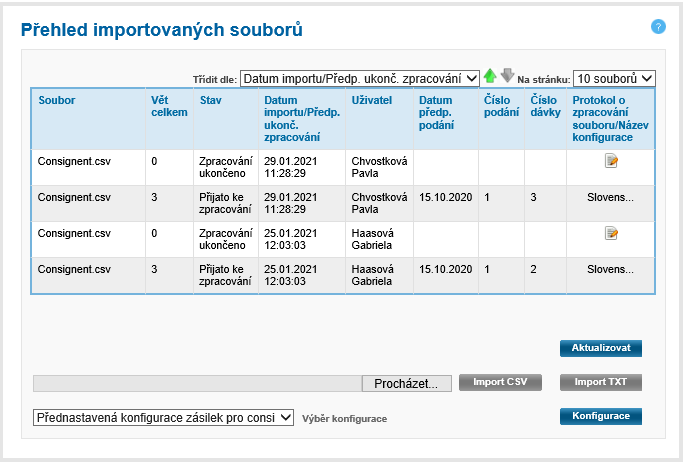The height and width of the screenshot is (465, 685).
Task: Open the preset configuration dropdown
Action: tap(163, 418)
